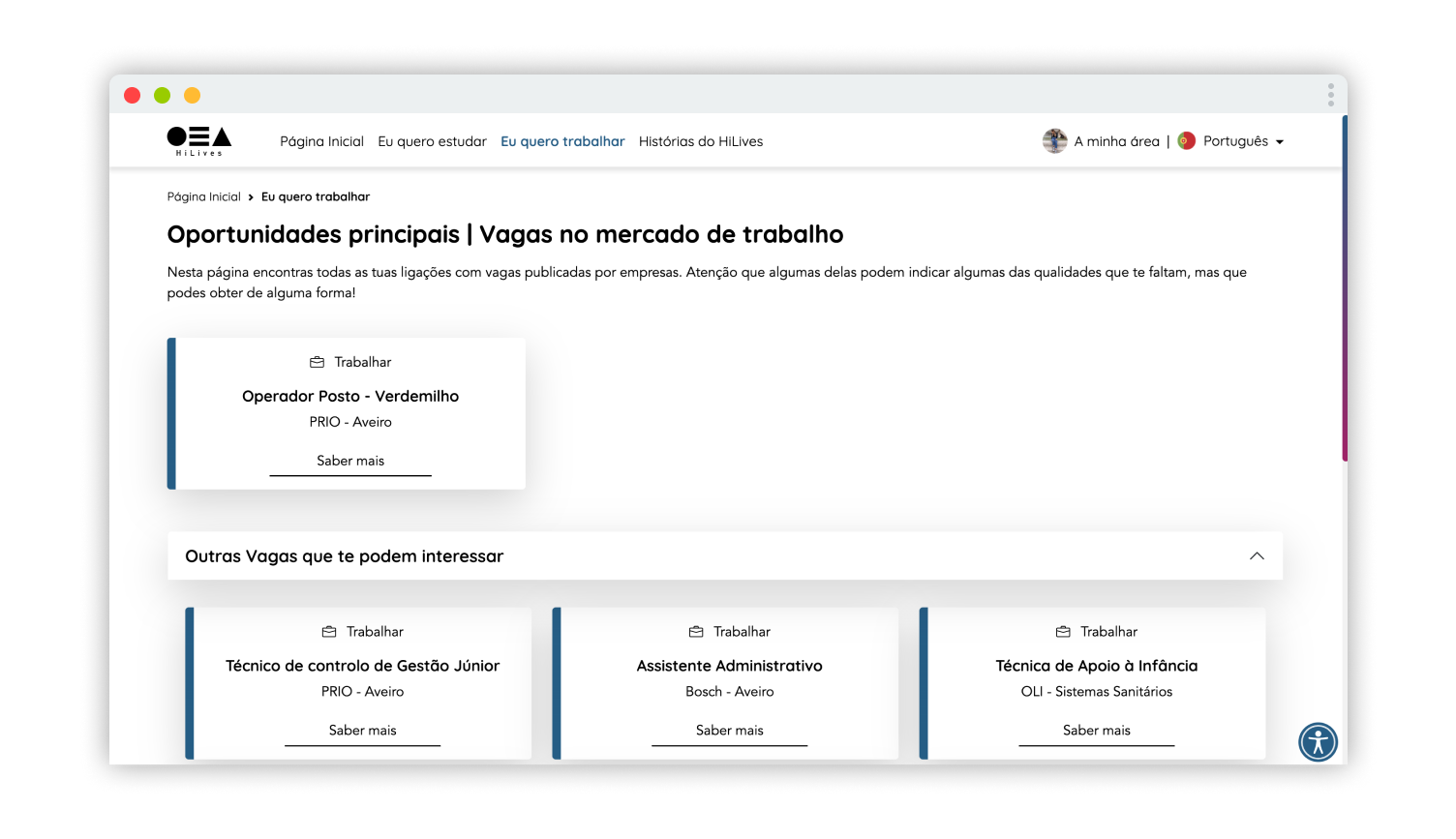Go to Página Inicial nav item
The height and width of the screenshot is (839, 1456).
[321, 141]
